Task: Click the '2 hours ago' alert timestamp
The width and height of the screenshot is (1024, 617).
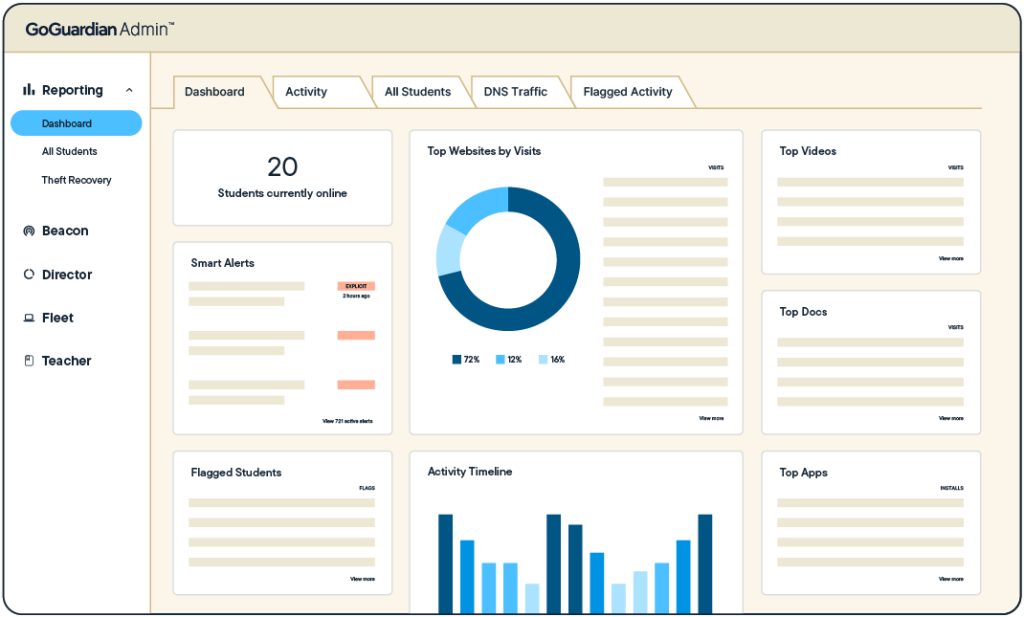Action: point(357,296)
